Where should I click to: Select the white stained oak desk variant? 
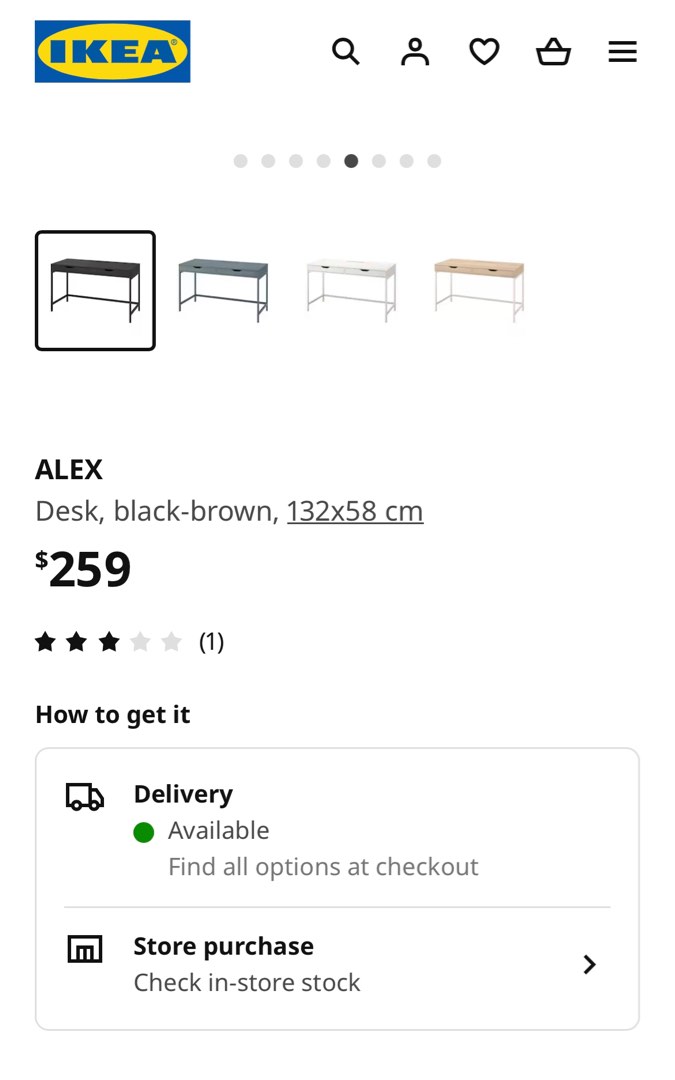coord(479,290)
